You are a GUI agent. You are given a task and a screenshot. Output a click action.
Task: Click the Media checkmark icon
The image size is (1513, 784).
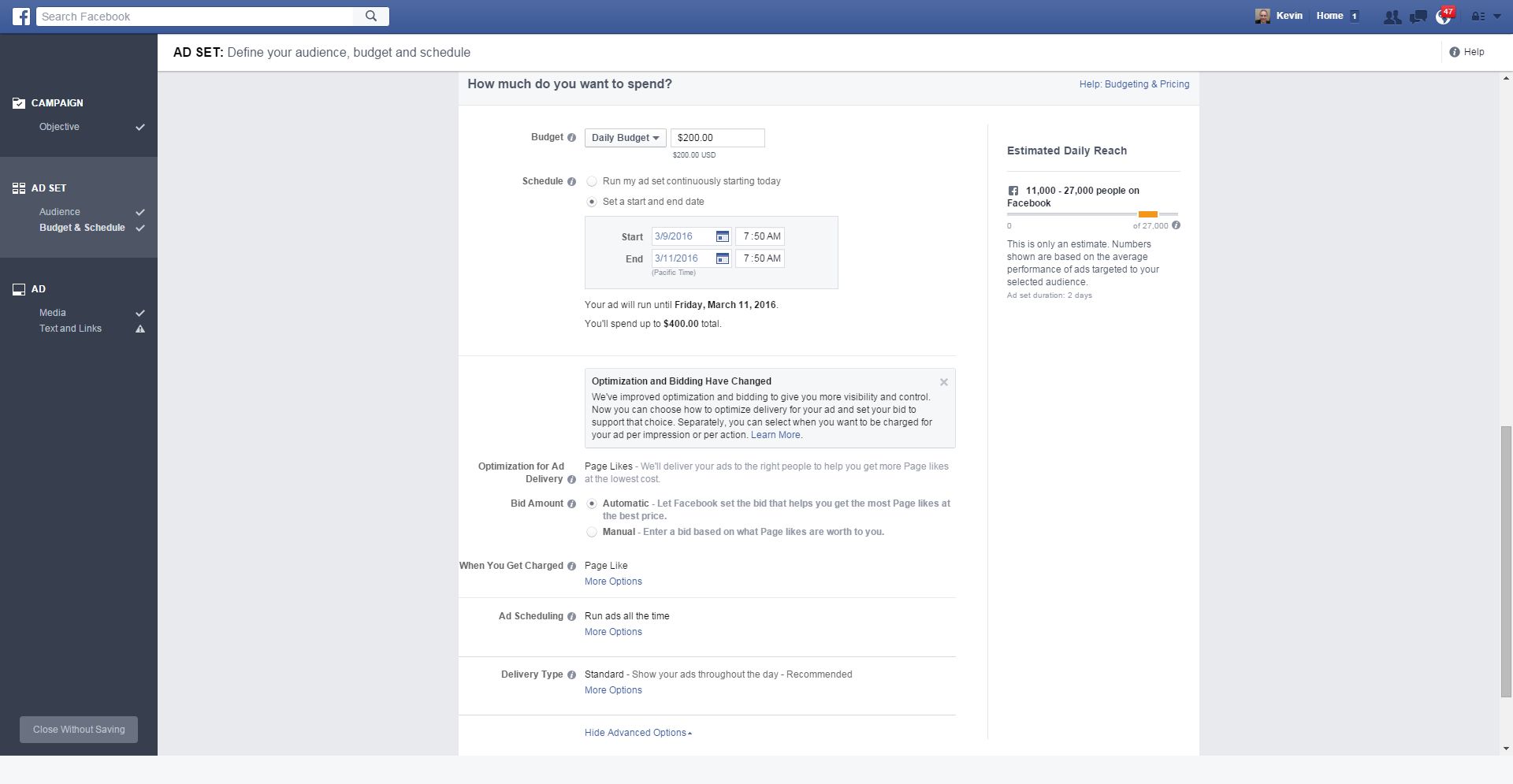coord(140,313)
